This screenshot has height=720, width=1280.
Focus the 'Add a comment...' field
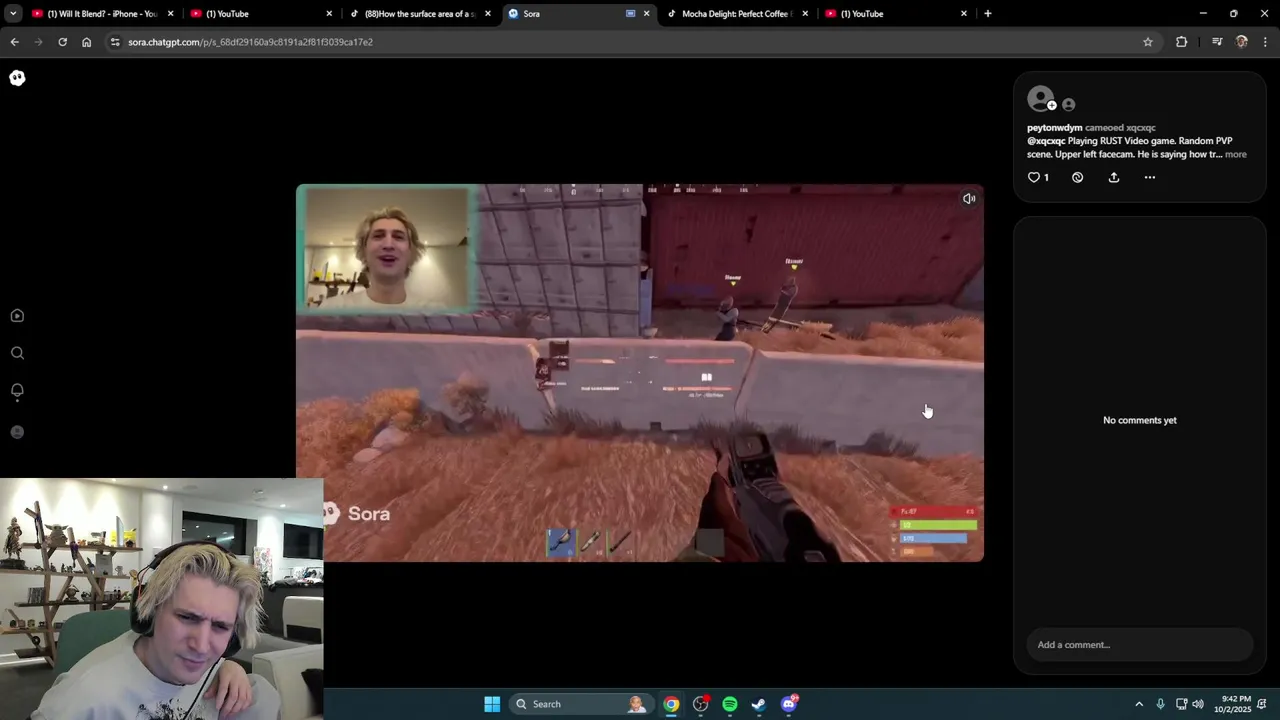(1140, 645)
